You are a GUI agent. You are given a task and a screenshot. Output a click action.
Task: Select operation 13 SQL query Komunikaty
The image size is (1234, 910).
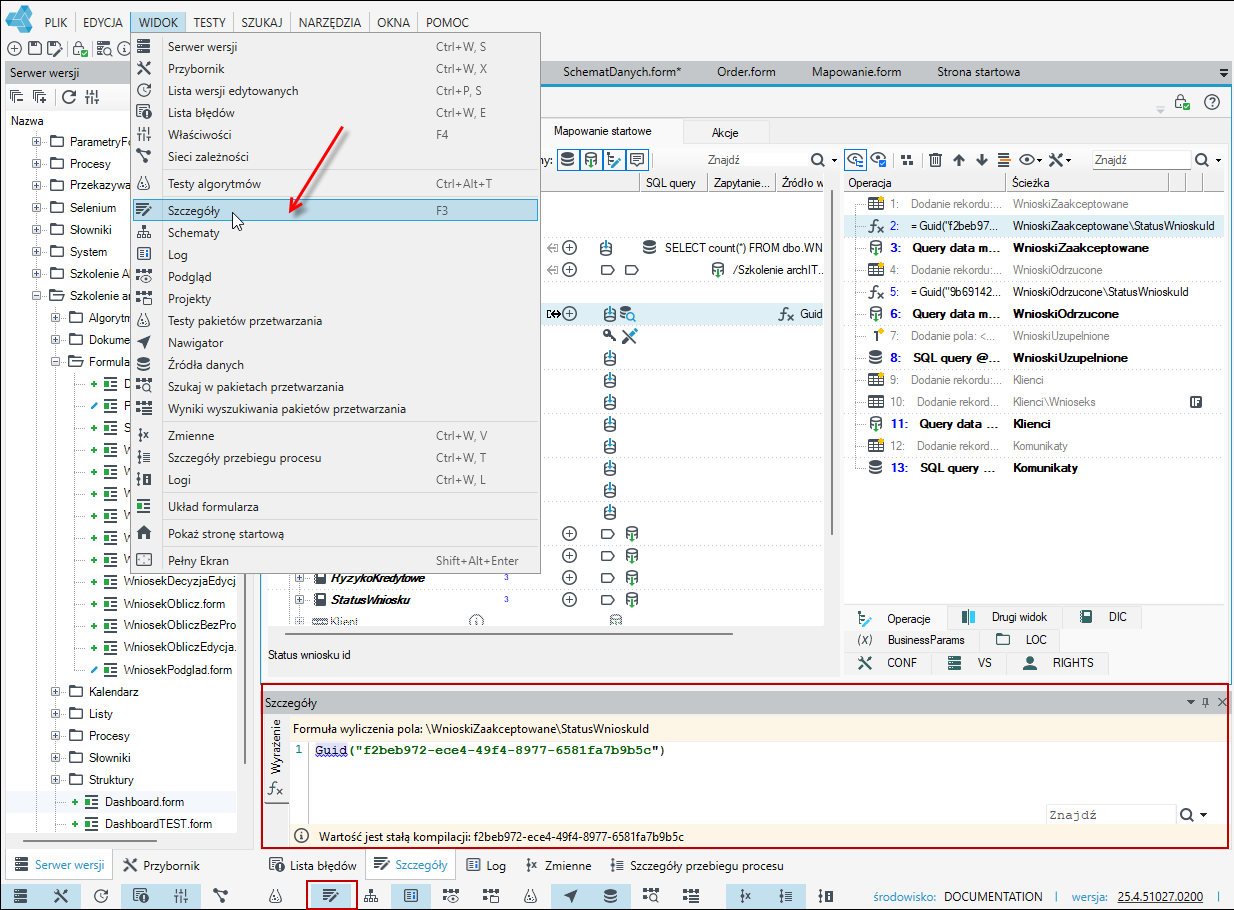point(1034,468)
